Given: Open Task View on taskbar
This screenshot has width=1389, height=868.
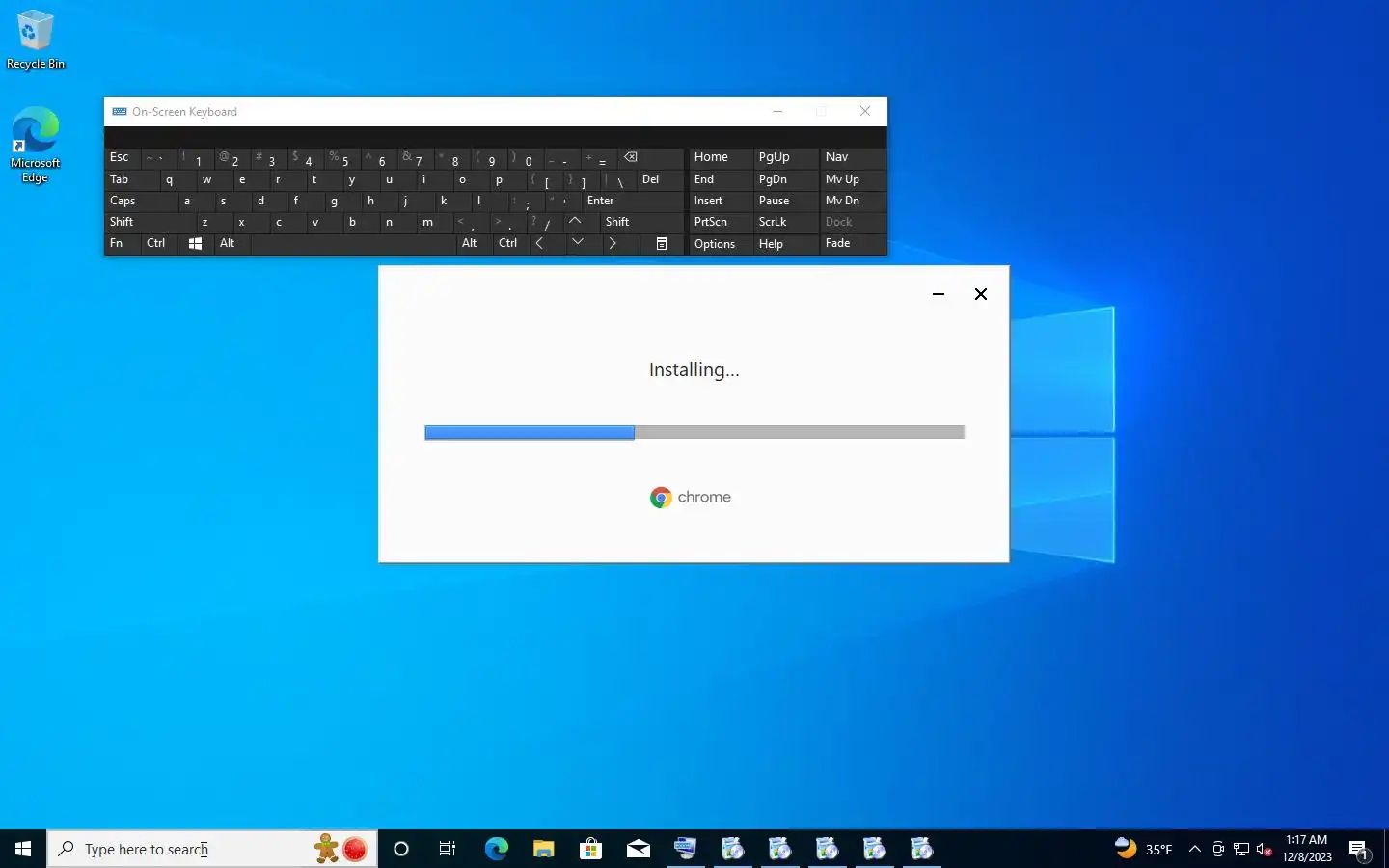Looking at the screenshot, I should point(448,849).
